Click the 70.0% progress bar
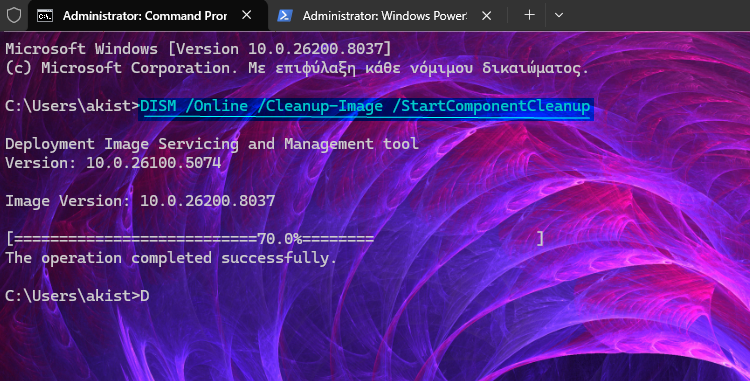Viewport: 750px width, 381px height. pyautogui.click(x=275, y=238)
